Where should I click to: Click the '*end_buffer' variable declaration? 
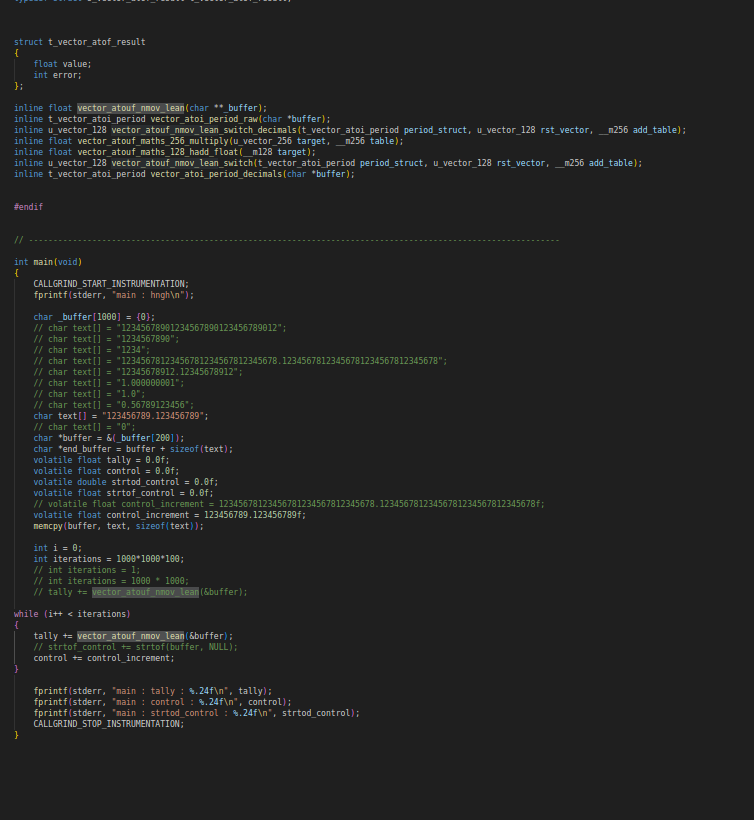click(x=85, y=449)
